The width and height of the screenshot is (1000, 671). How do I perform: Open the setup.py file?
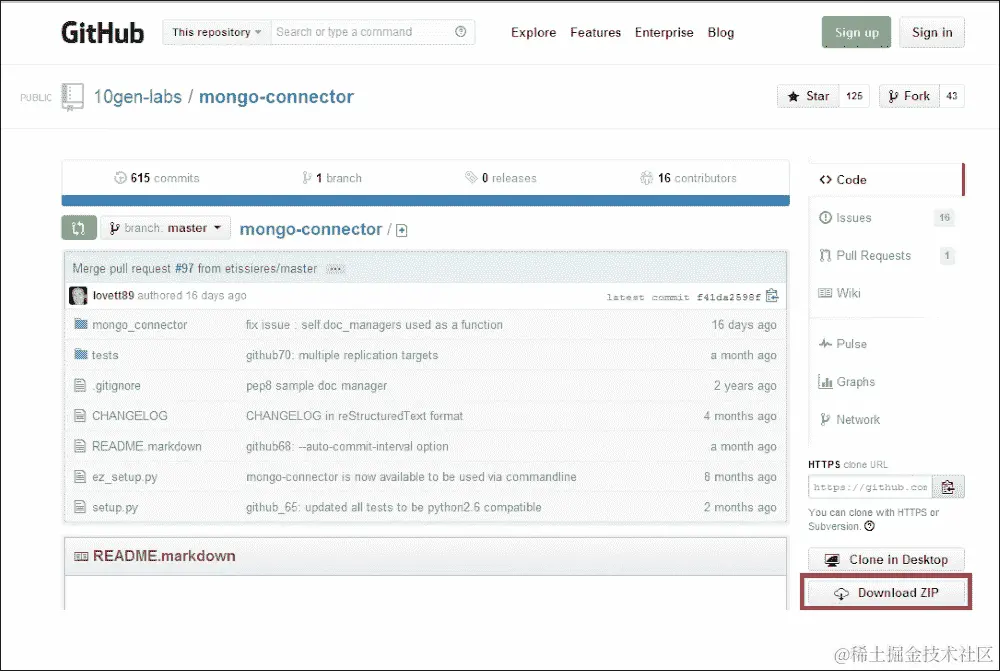click(115, 508)
